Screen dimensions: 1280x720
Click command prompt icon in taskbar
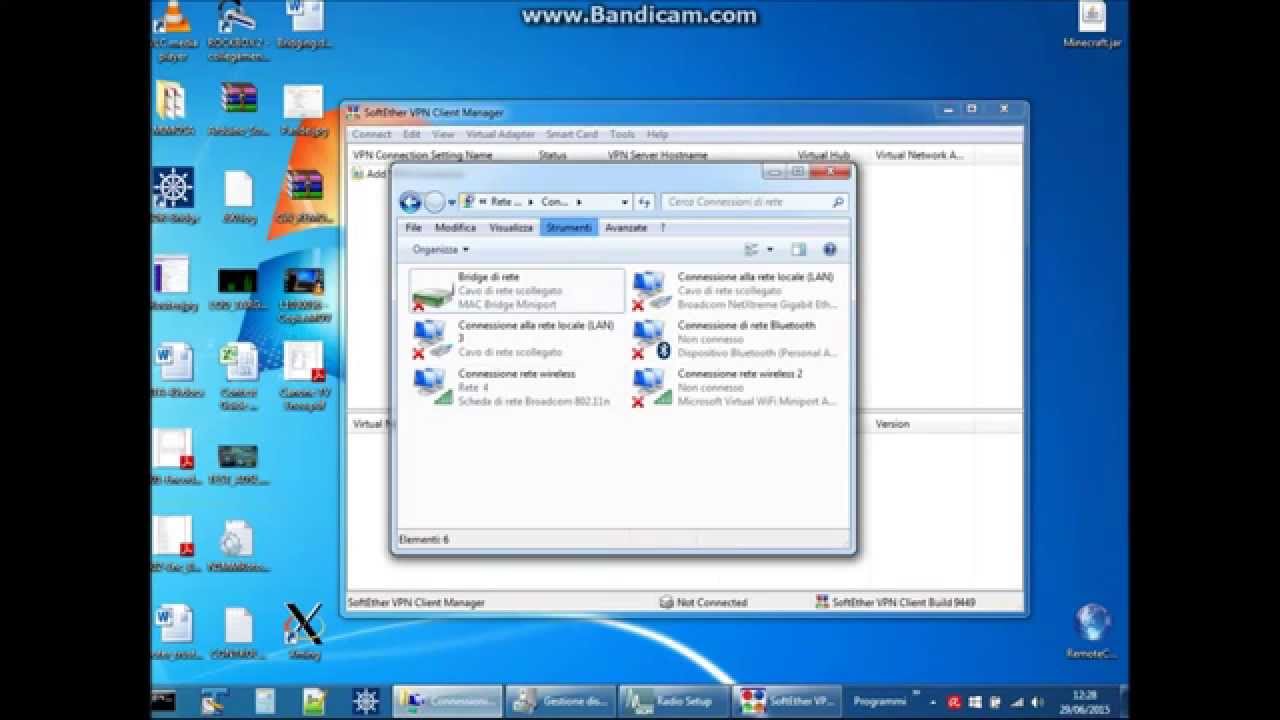(163, 701)
